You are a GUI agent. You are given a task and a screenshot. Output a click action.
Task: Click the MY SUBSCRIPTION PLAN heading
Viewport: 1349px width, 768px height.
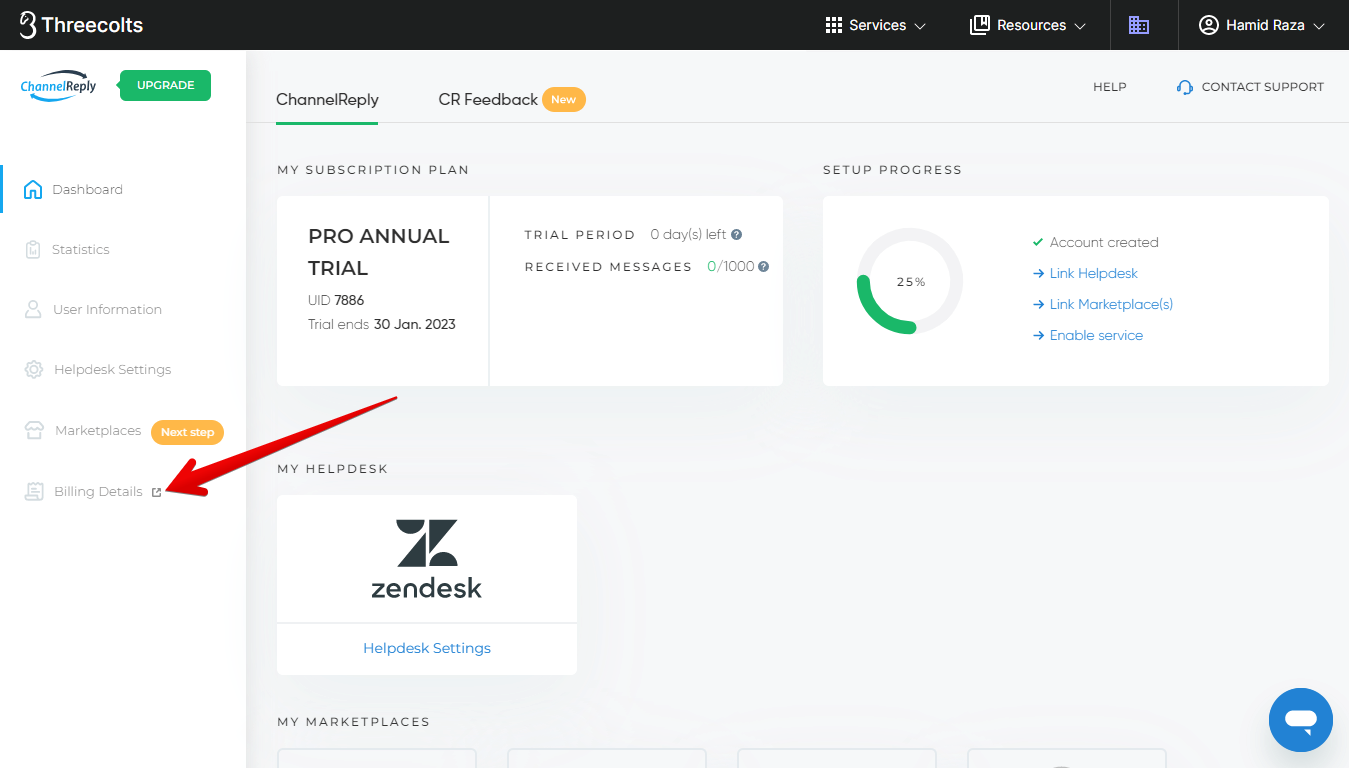coord(373,170)
